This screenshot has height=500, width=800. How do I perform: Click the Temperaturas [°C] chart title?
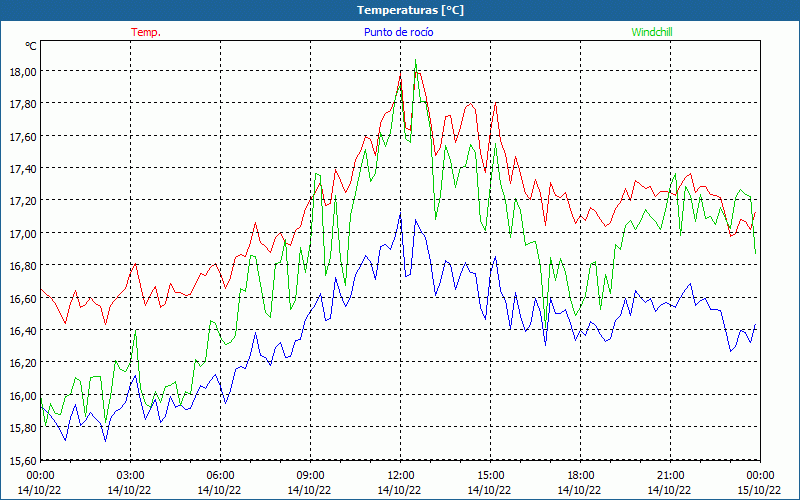(410, 10)
